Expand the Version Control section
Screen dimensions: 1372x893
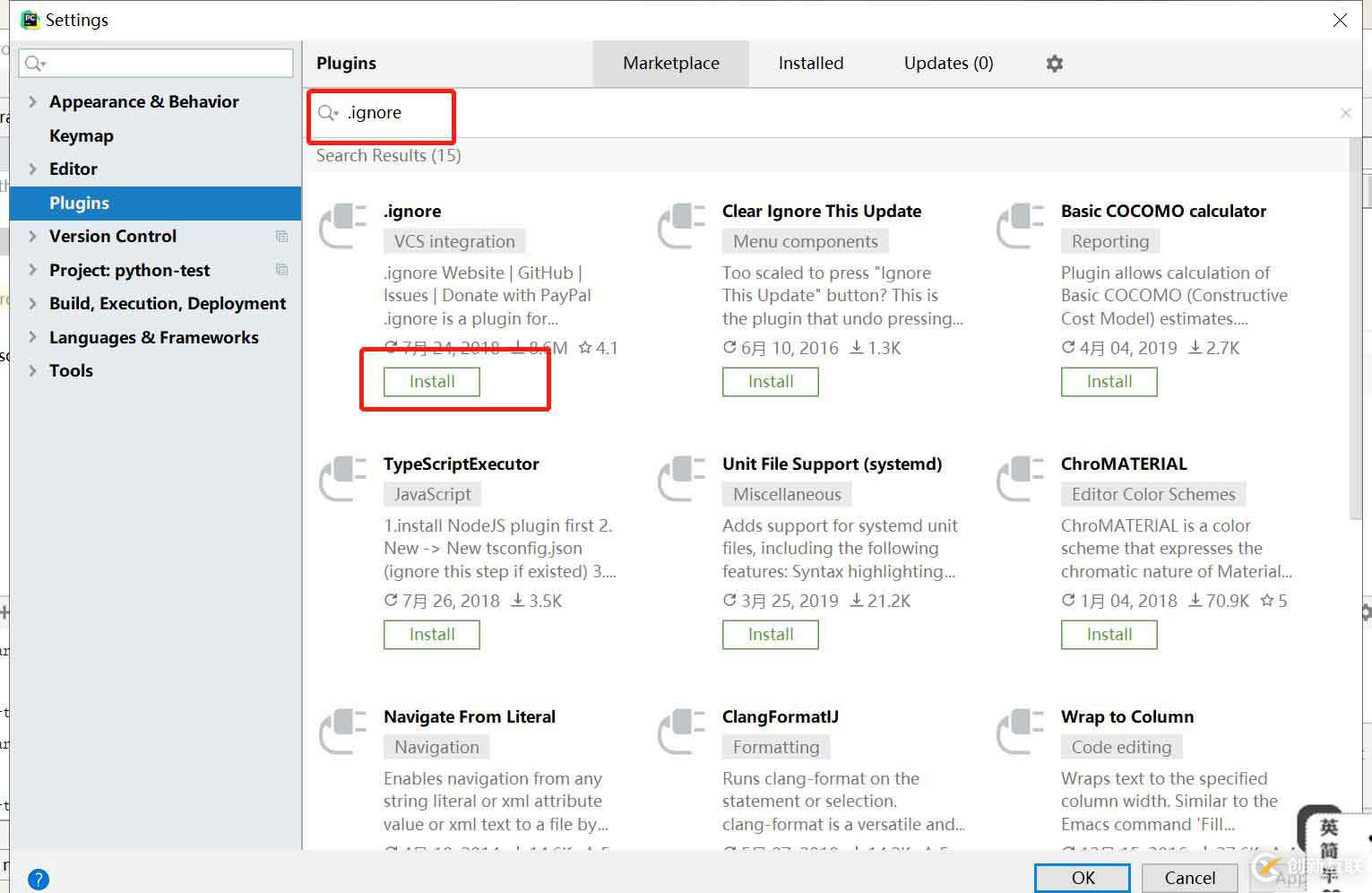coord(32,237)
